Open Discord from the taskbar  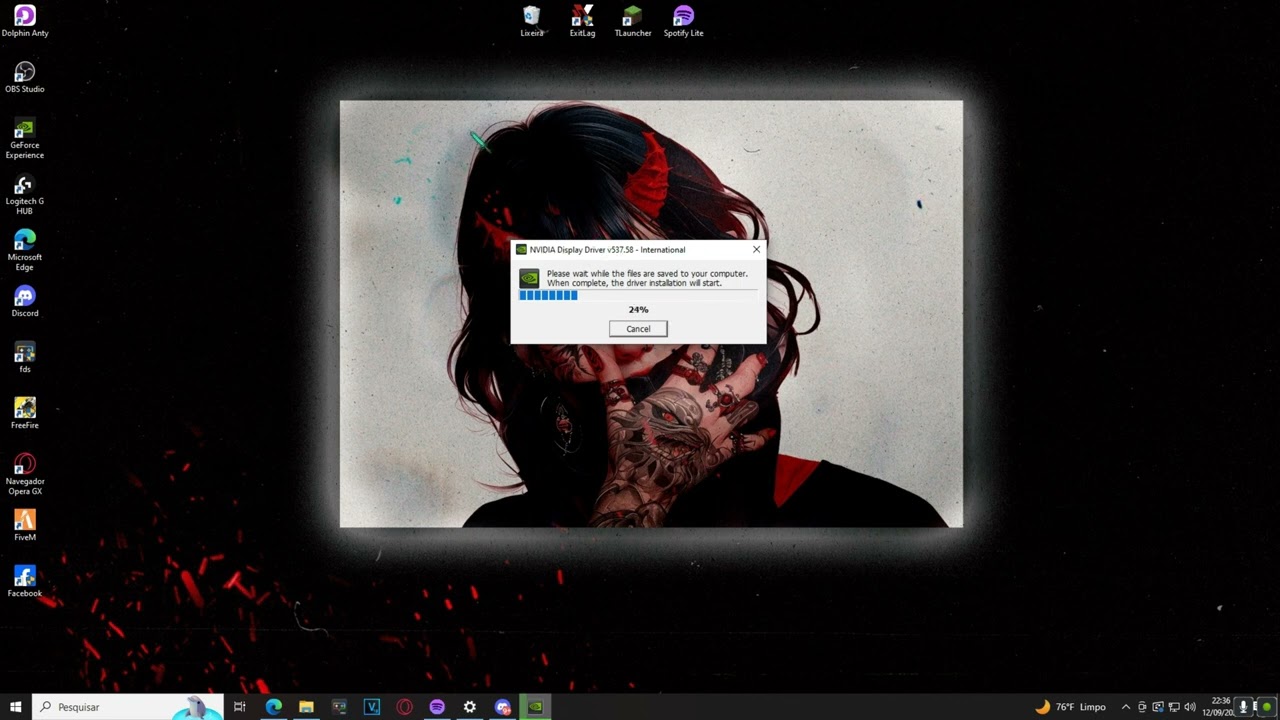tap(503, 707)
